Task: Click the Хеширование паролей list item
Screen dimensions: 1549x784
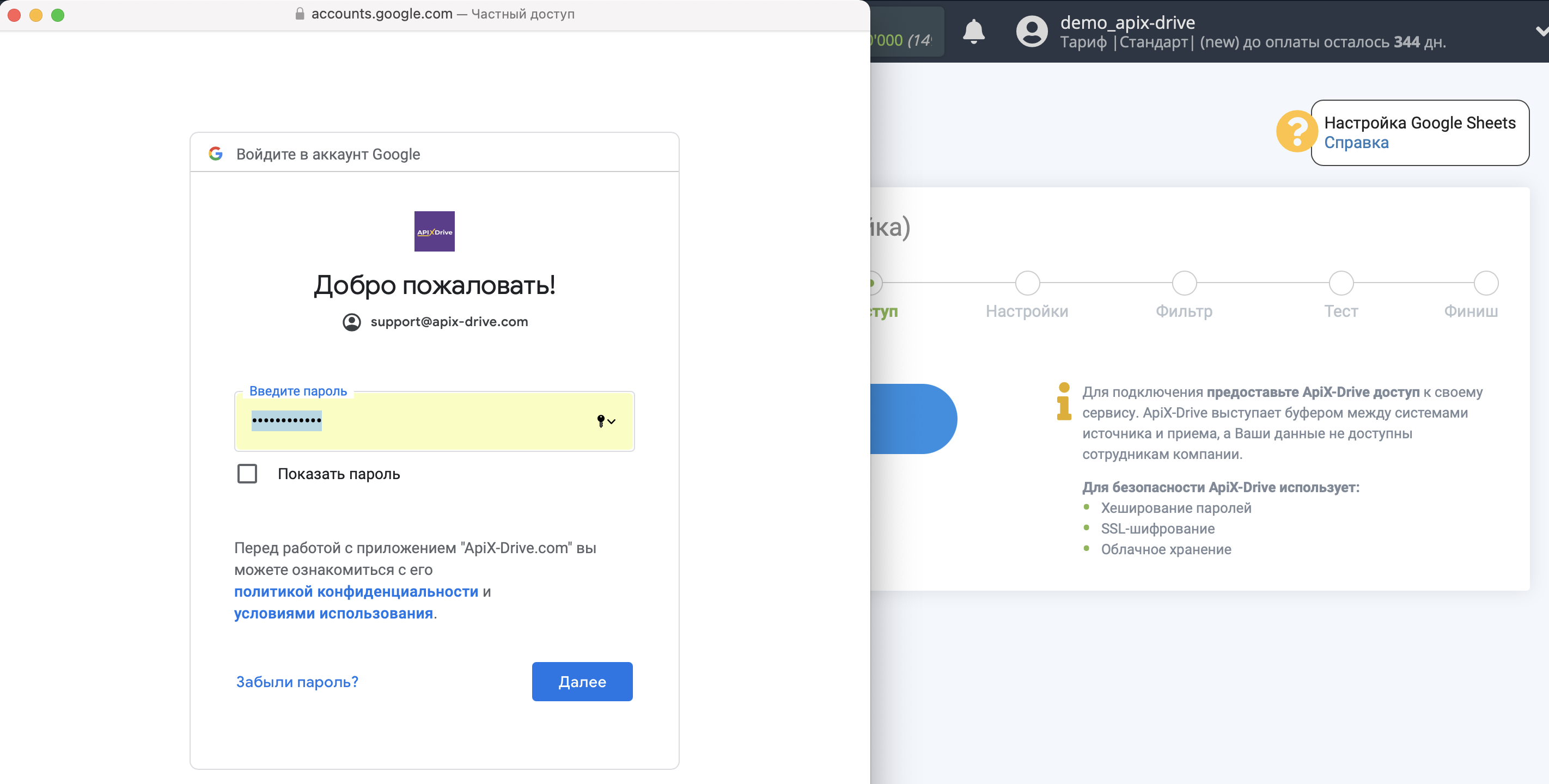Action: point(1176,508)
